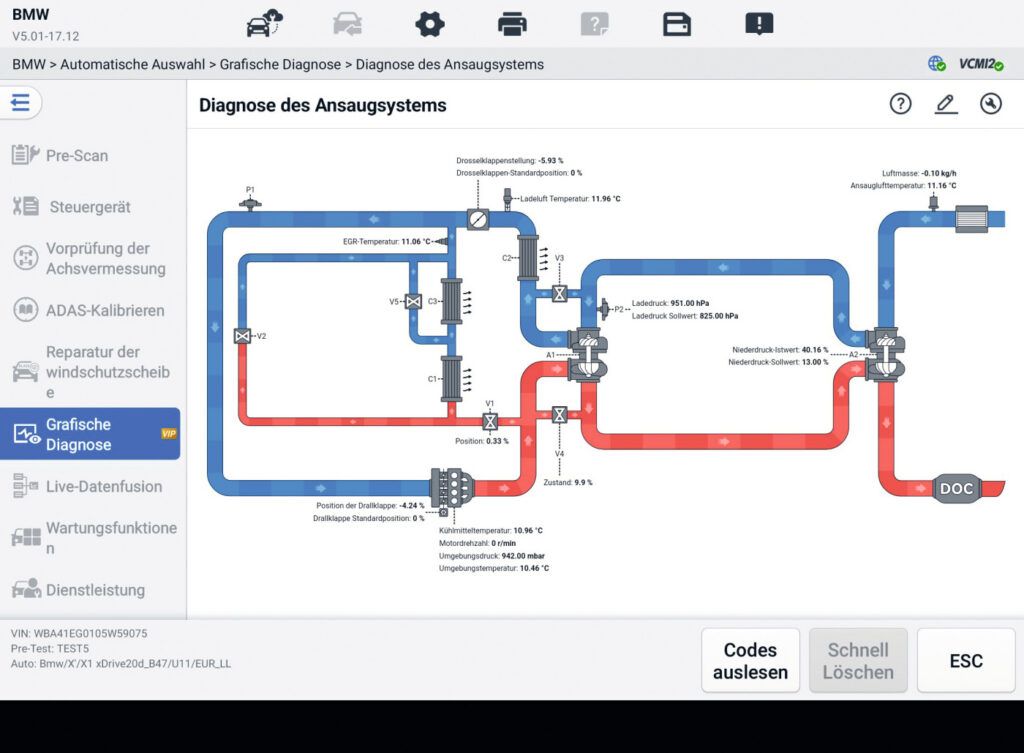Select Grafische Diagnose sidebar item
Viewport: 1024px width, 753px height.
point(90,434)
